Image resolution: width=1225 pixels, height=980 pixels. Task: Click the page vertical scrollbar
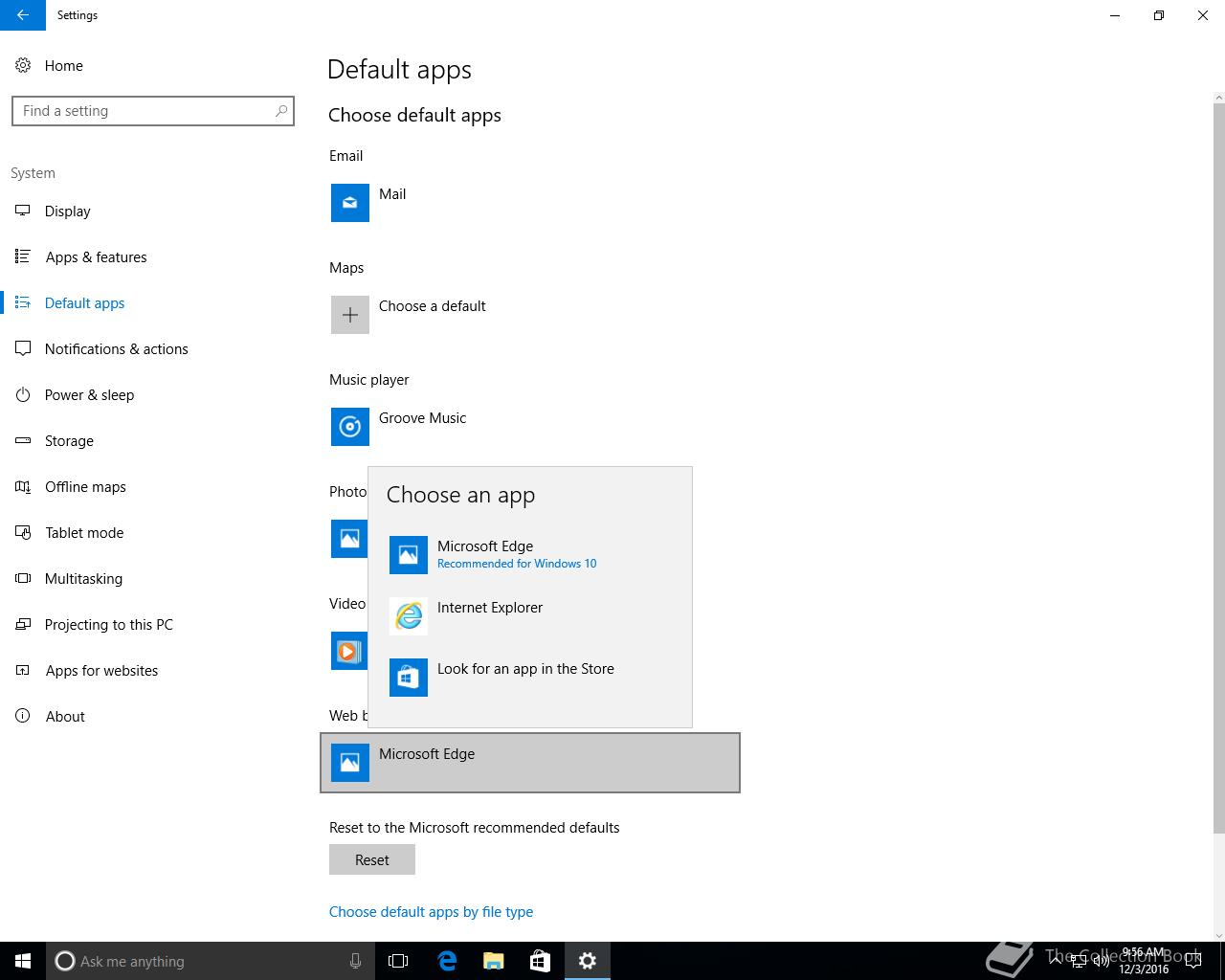coord(1218,469)
